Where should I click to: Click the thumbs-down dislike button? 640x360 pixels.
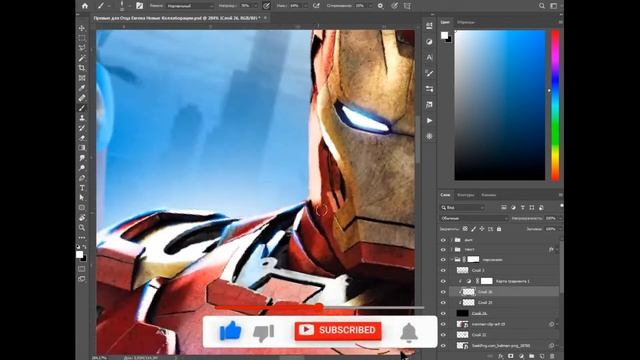(264, 333)
